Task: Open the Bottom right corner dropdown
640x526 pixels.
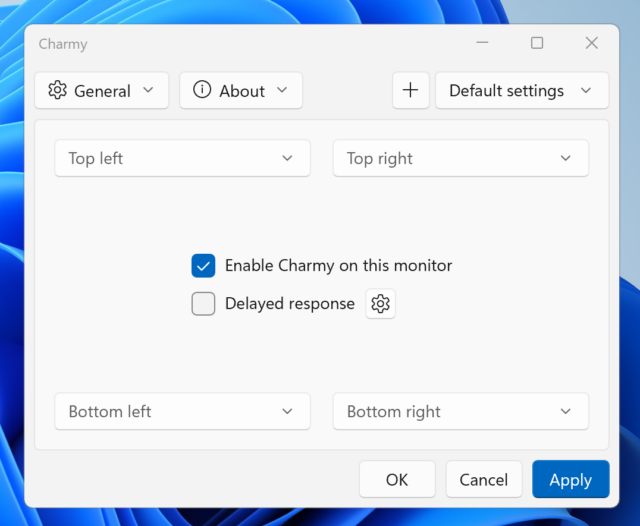Action: (461, 411)
